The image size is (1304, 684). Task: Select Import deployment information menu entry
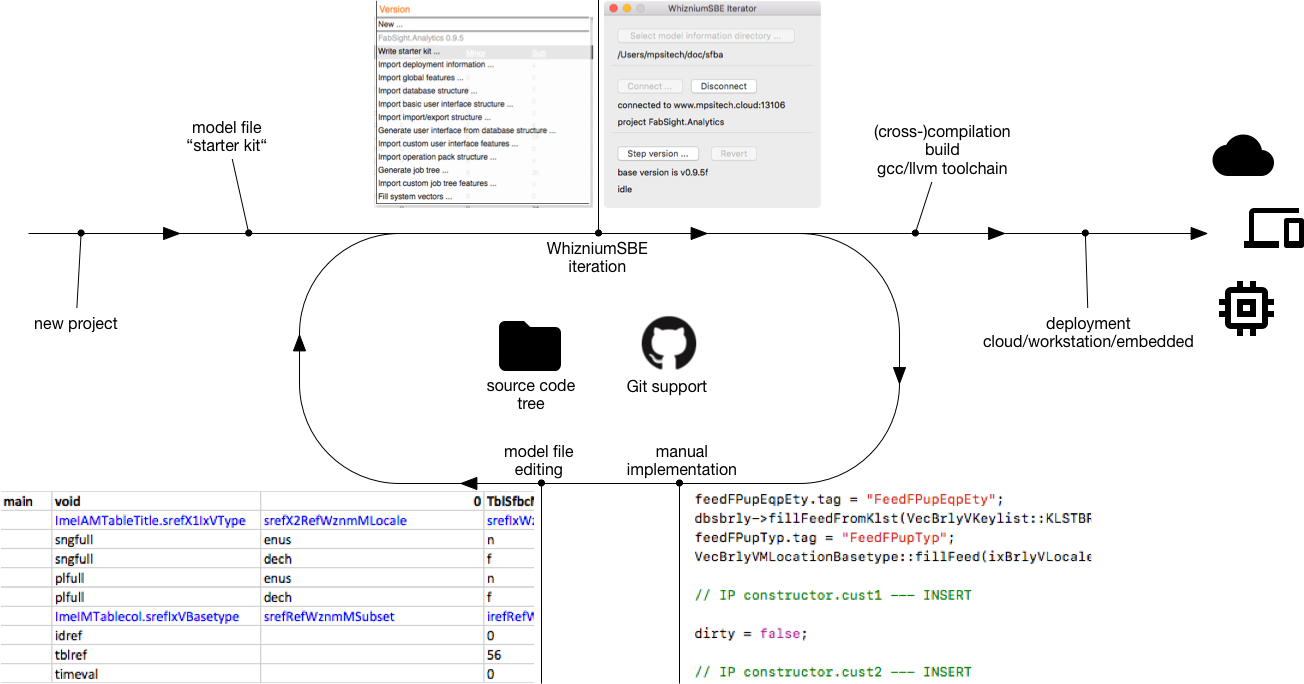(x=485, y=64)
